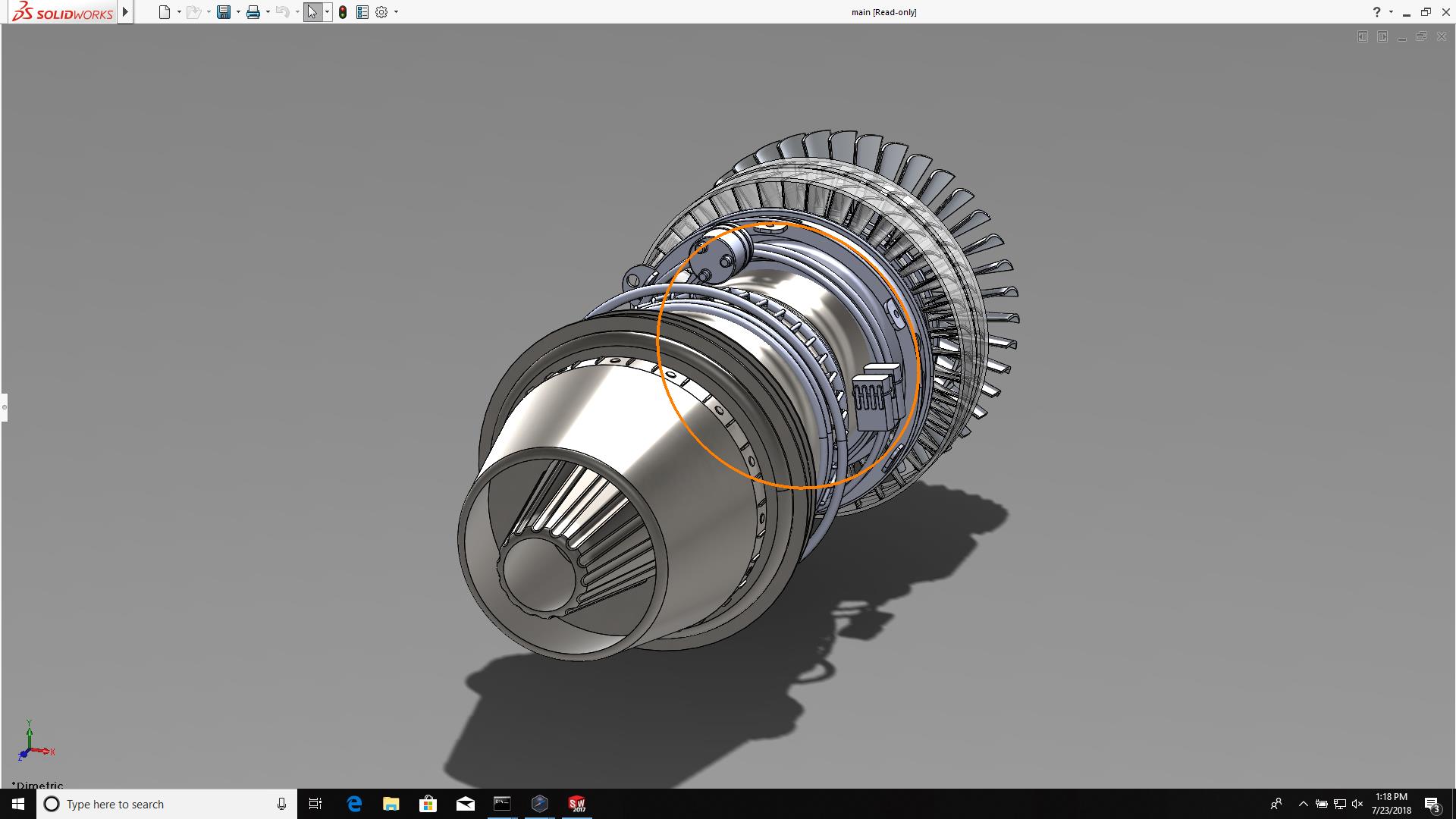Image resolution: width=1456 pixels, height=819 pixels.
Task: Click the Options gear icon
Action: [381, 12]
